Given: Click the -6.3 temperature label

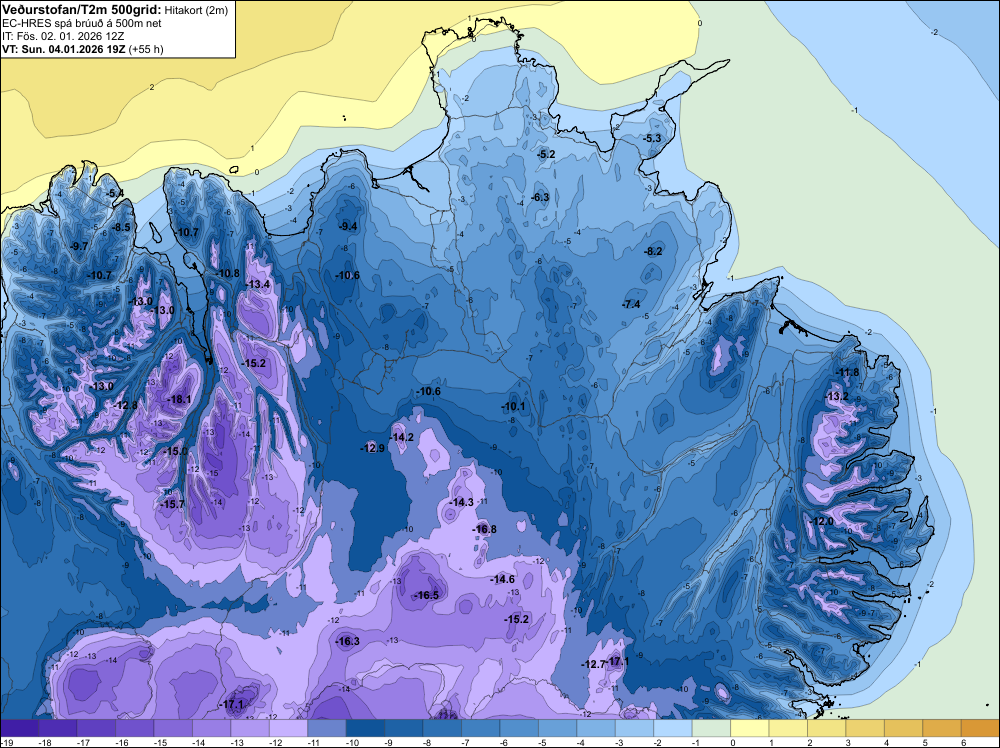Looking at the screenshot, I should click(541, 197).
